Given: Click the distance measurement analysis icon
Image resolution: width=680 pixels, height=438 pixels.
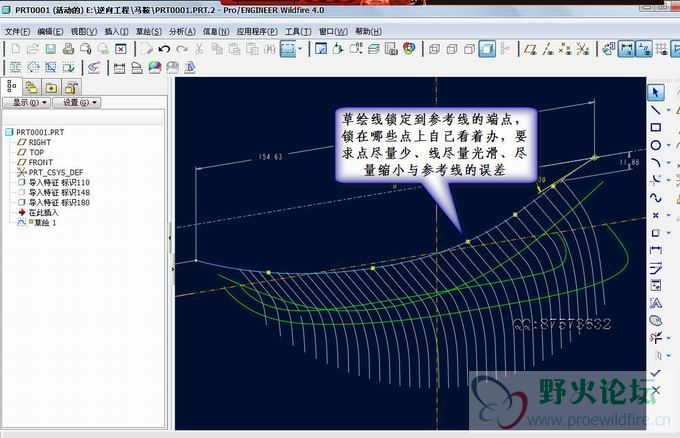Looking at the screenshot, I should coord(119,68).
